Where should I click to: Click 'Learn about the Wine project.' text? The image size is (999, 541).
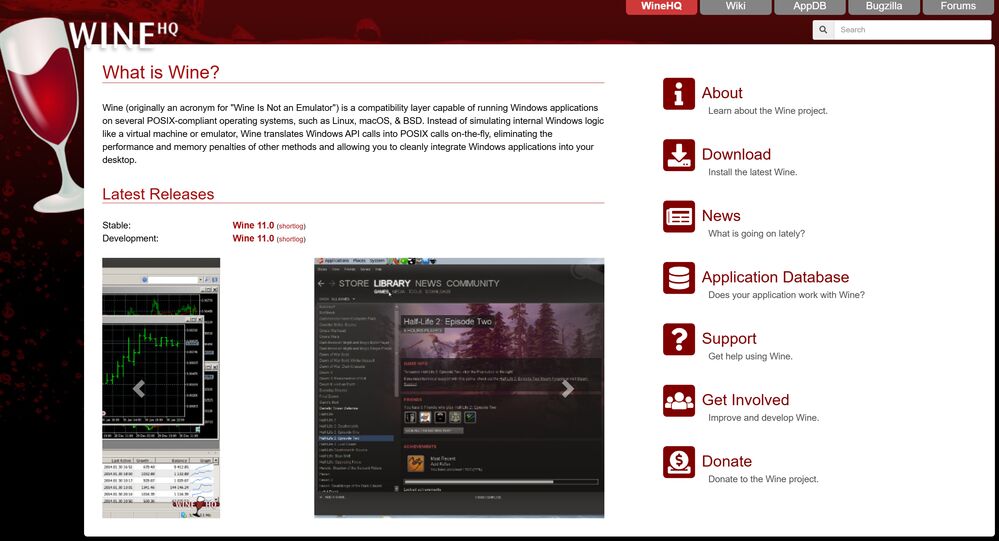pyautogui.click(x=768, y=111)
